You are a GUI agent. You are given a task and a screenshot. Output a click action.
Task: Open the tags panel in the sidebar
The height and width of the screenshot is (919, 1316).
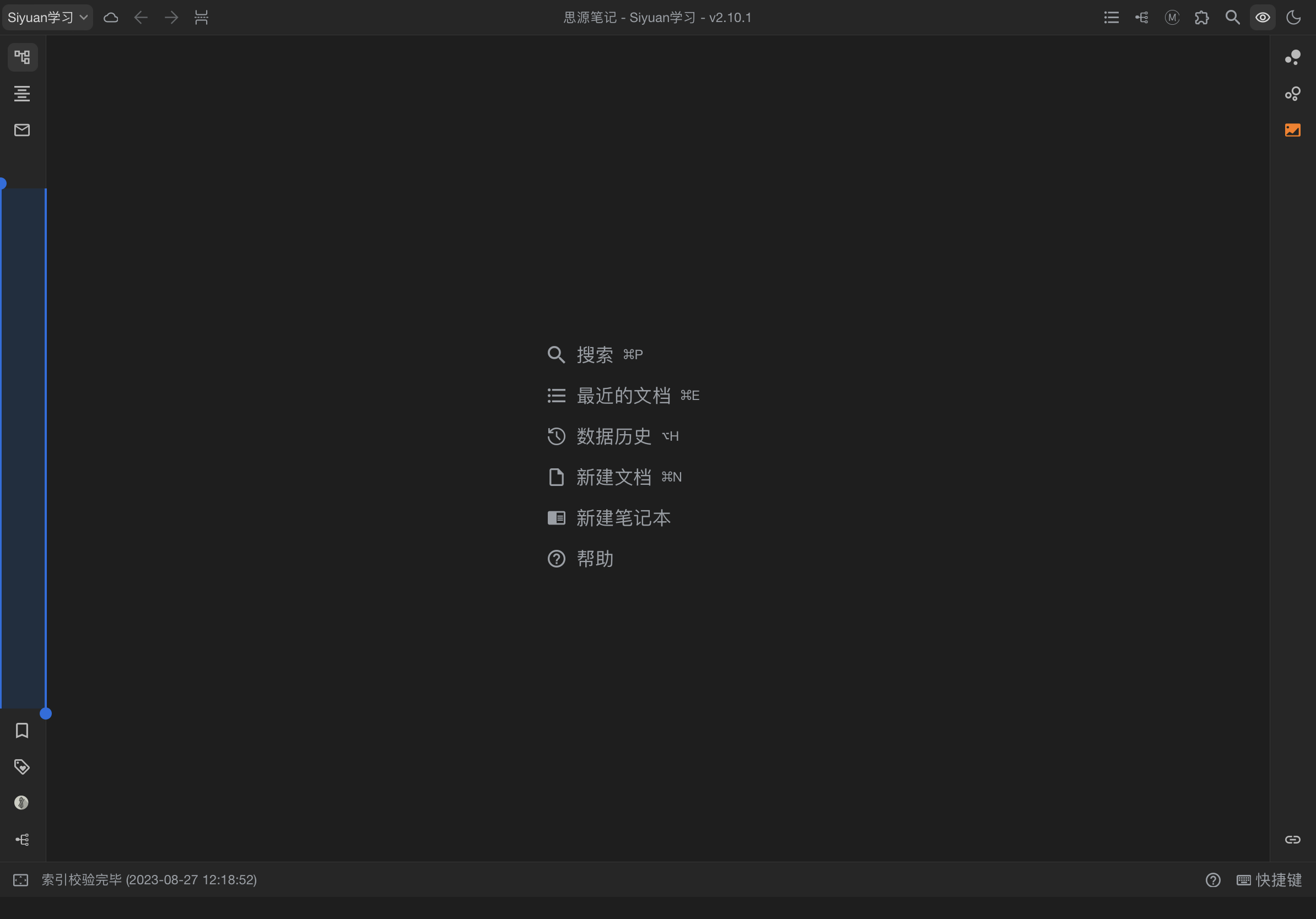[22, 766]
